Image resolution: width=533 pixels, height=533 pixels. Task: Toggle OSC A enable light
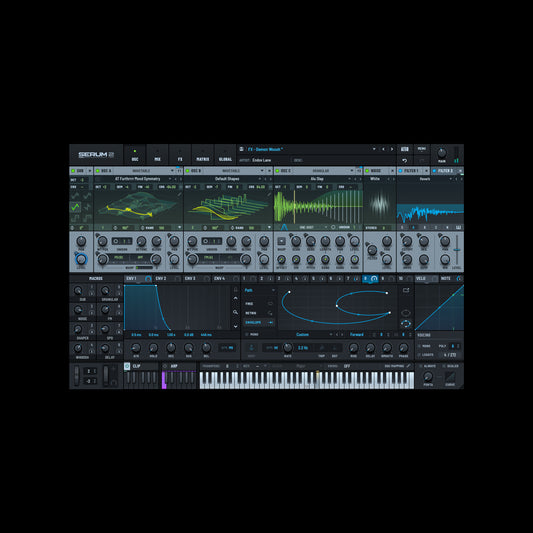click(97, 171)
